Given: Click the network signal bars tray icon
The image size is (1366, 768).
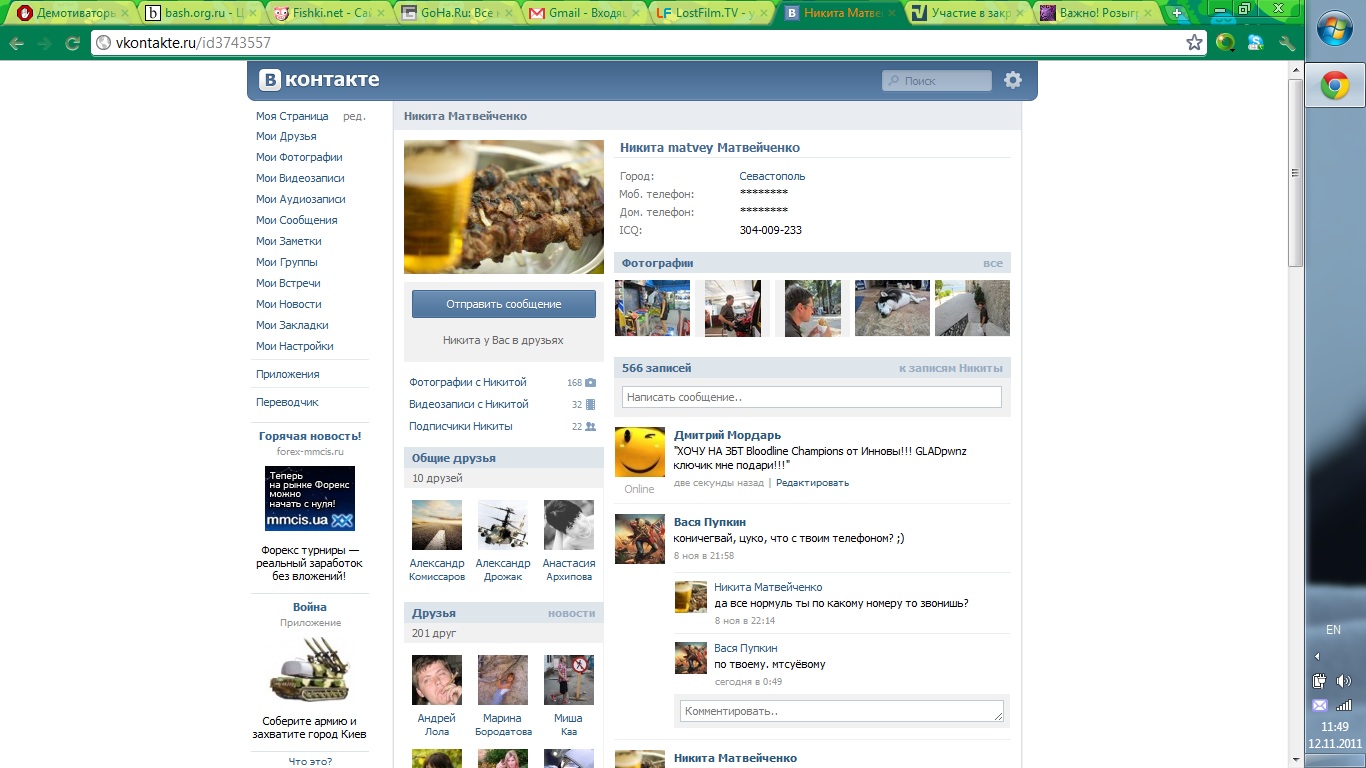Looking at the screenshot, I should pos(1343,705).
